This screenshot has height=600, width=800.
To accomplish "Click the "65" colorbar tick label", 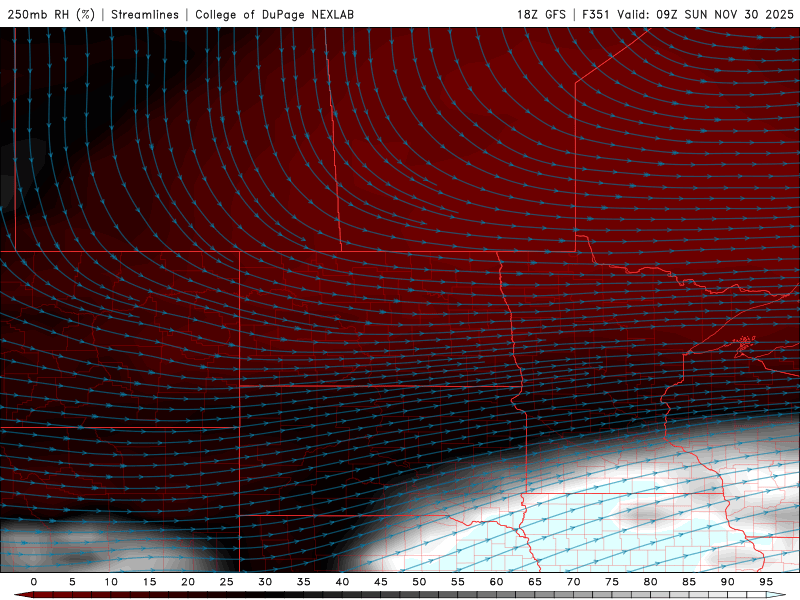I will 535,582.
